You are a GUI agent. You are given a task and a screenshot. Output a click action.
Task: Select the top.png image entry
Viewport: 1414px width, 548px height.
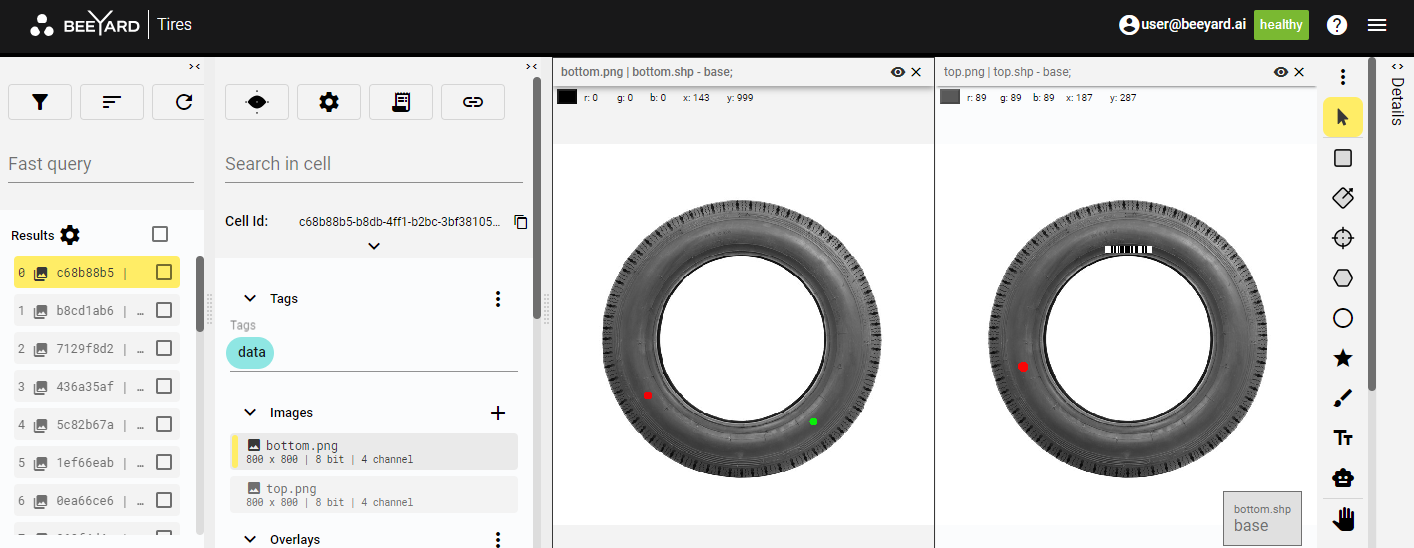point(374,495)
